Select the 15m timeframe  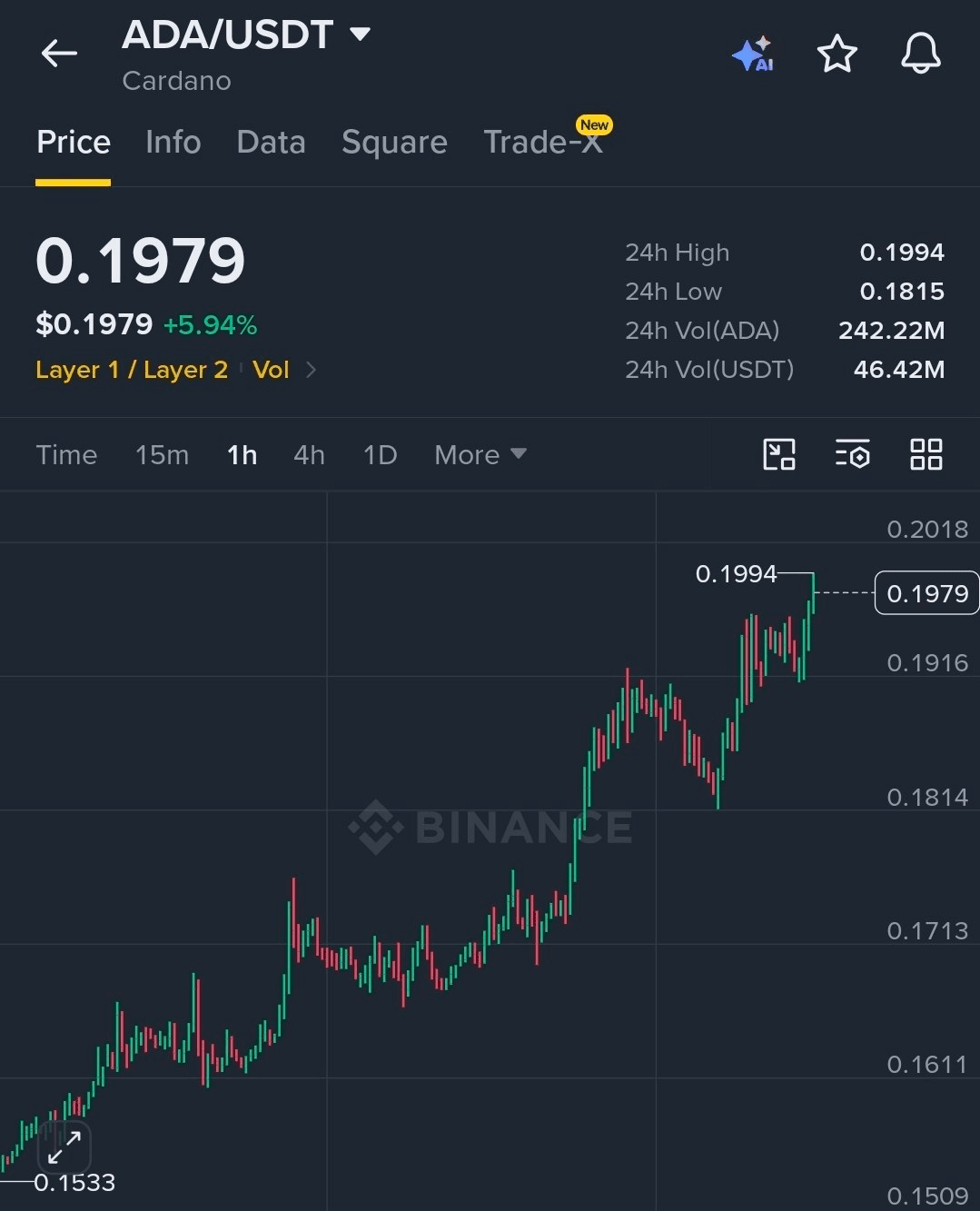tap(162, 454)
